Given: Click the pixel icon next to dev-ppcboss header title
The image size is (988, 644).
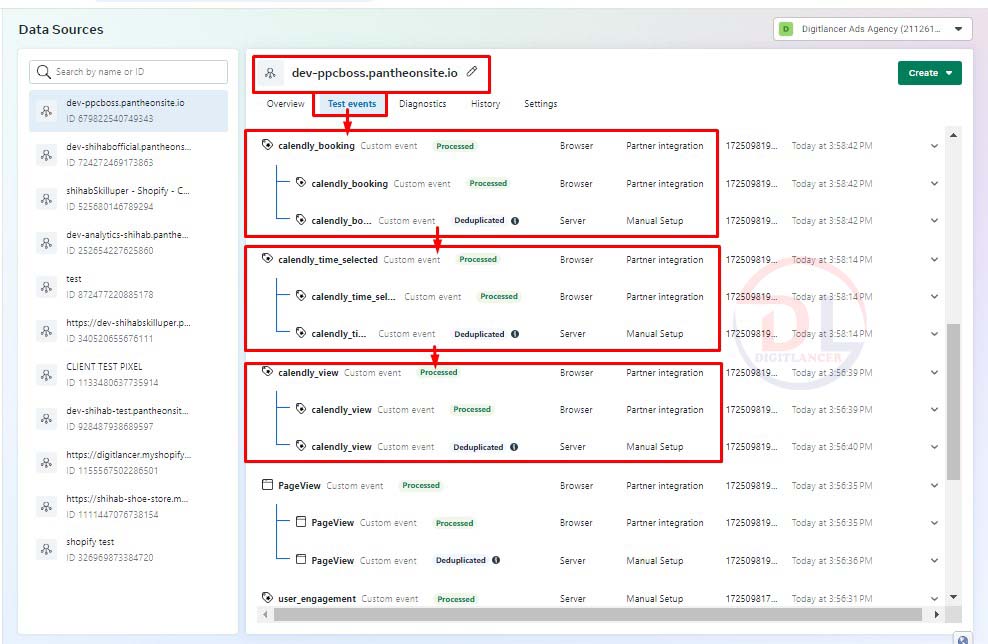Looking at the screenshot, I should (270, 73).
